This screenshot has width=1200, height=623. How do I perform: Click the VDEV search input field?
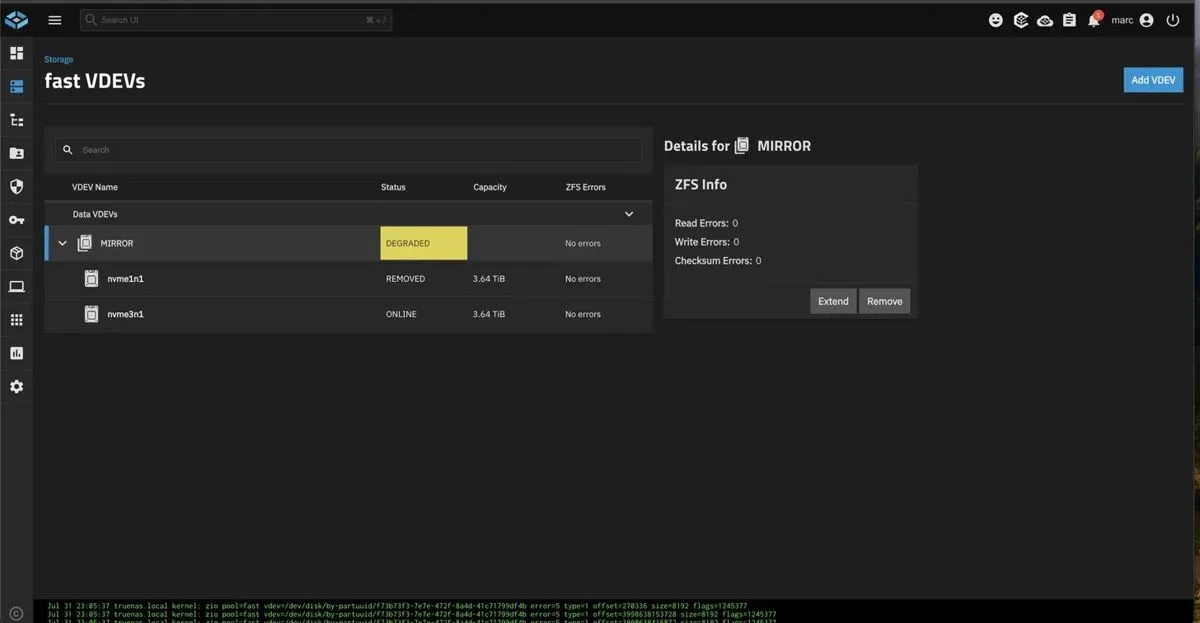pos(348,150)
